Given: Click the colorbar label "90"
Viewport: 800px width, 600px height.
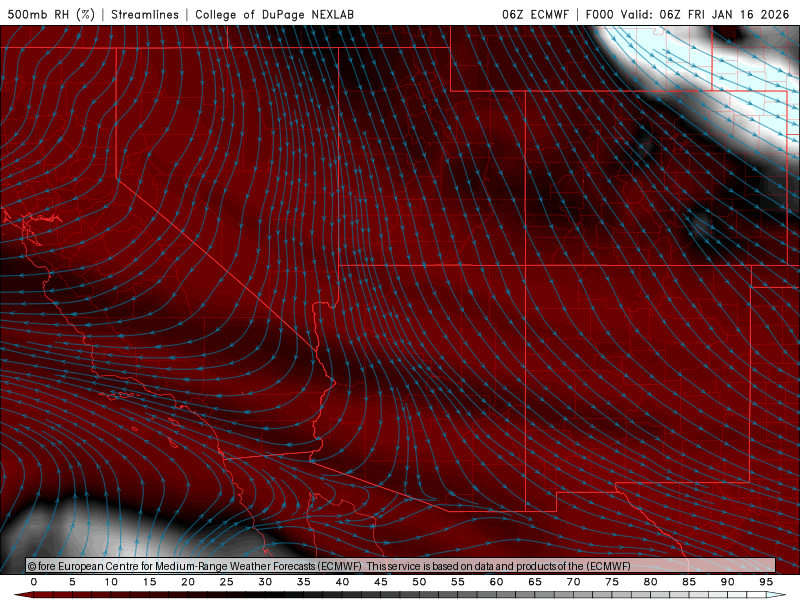Looking at the screenshot, I should pyautogui.click(x=728, y=582).
